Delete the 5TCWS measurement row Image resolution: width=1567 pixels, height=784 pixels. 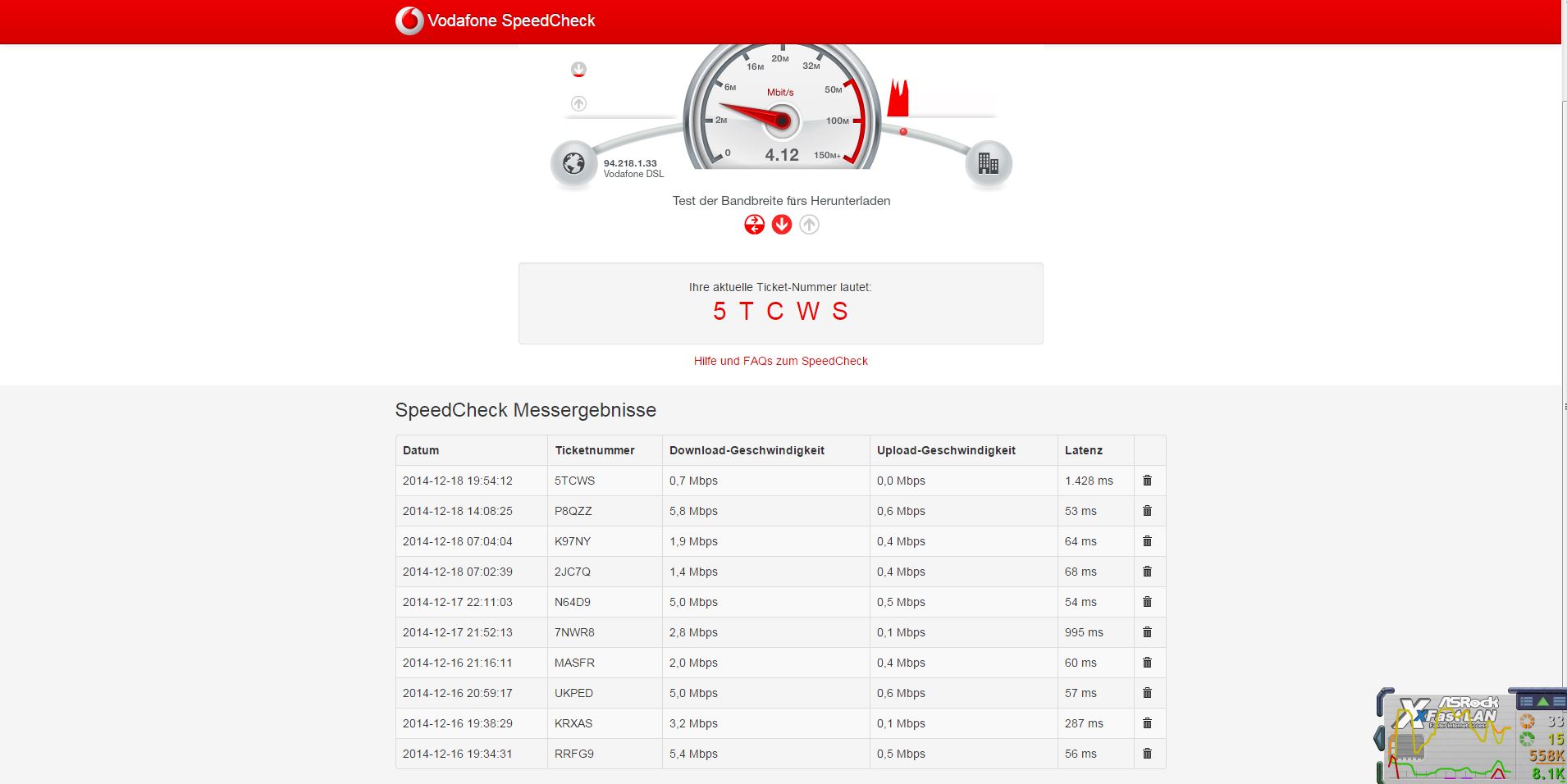(x=1147, y=481)
